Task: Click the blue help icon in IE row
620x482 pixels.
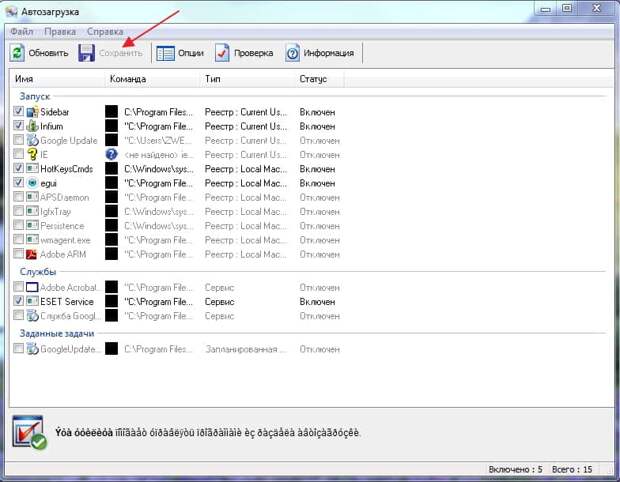Action: point(112,154)
